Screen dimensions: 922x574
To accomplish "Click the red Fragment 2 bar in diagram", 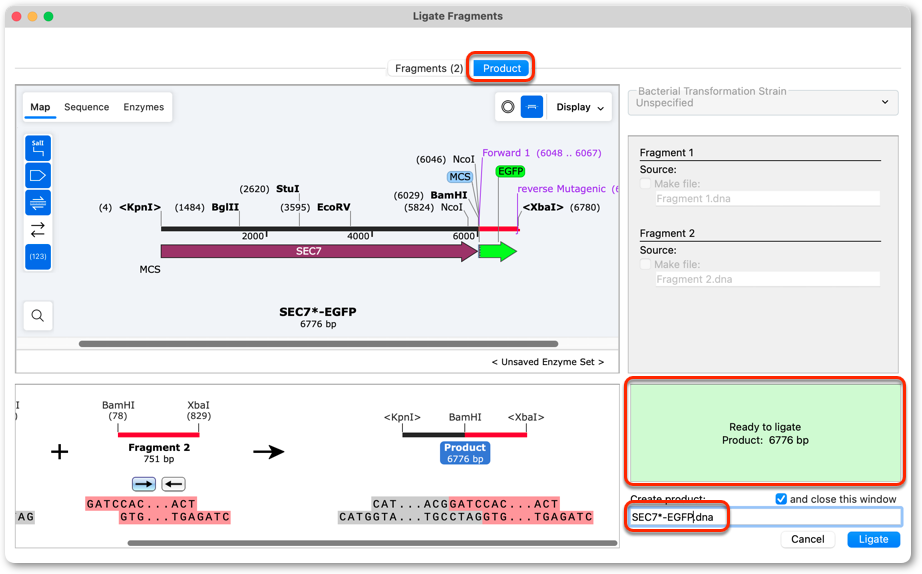I will (x=159, y=435).
